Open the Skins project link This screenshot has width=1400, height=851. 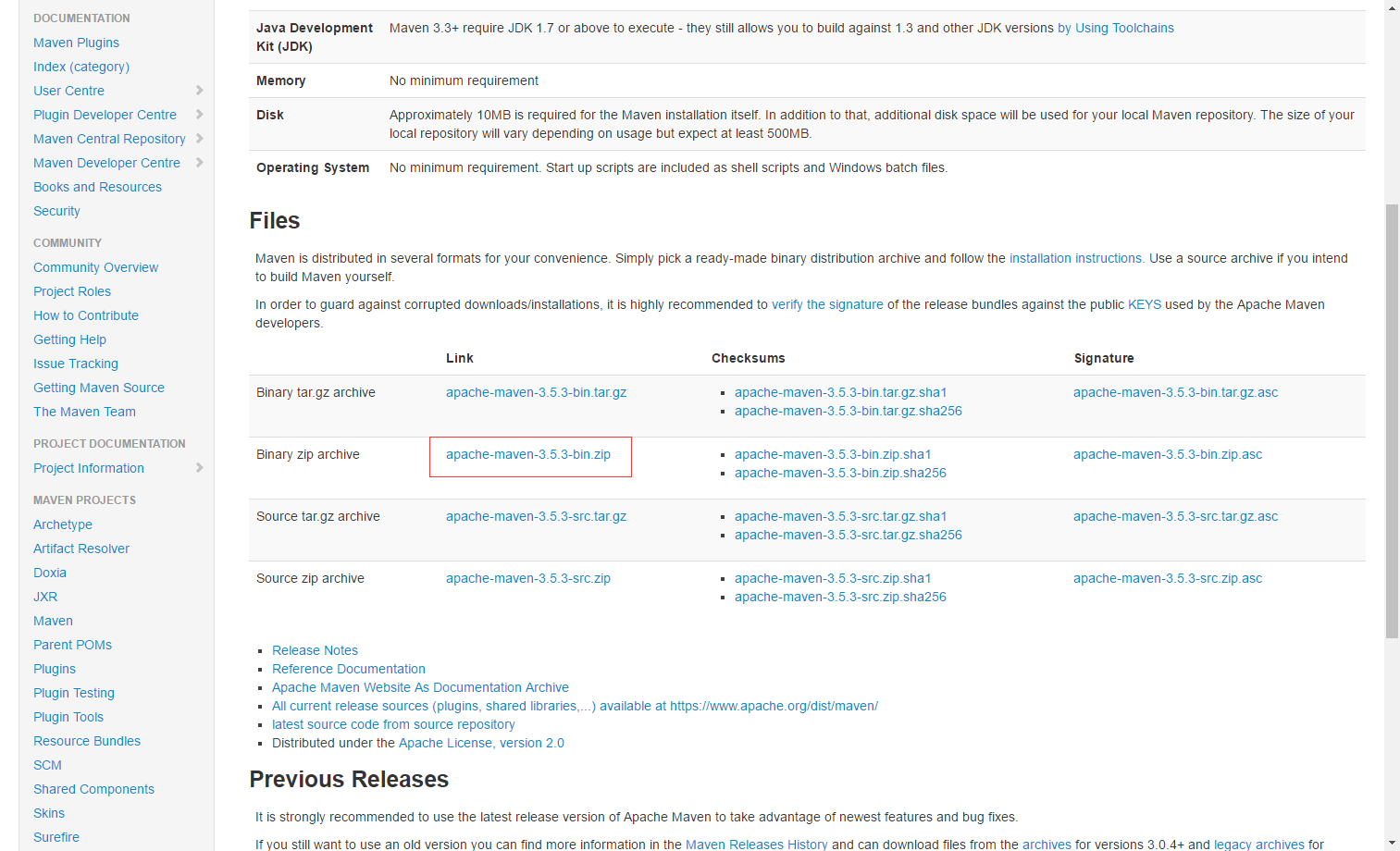click(49, 813)
